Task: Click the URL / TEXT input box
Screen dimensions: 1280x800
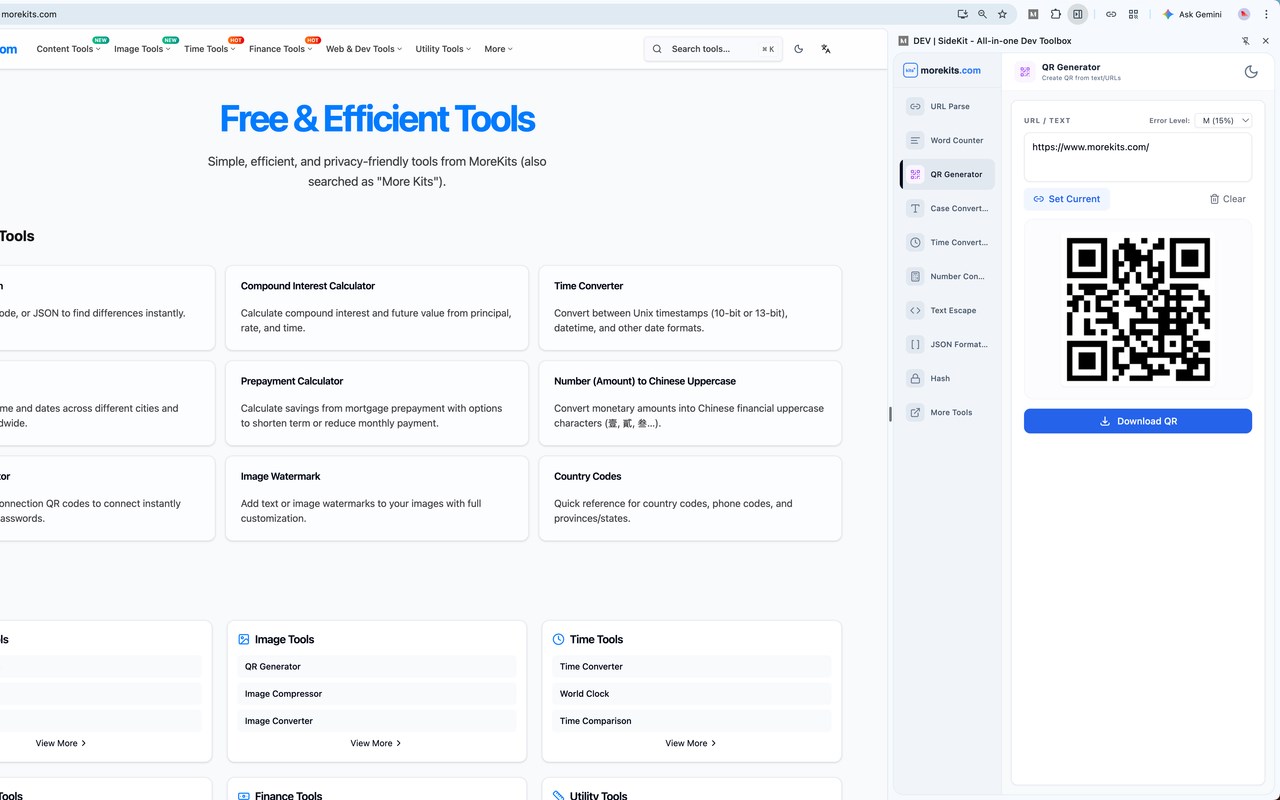Action: pyautogui.click(x=1138, y=157)
